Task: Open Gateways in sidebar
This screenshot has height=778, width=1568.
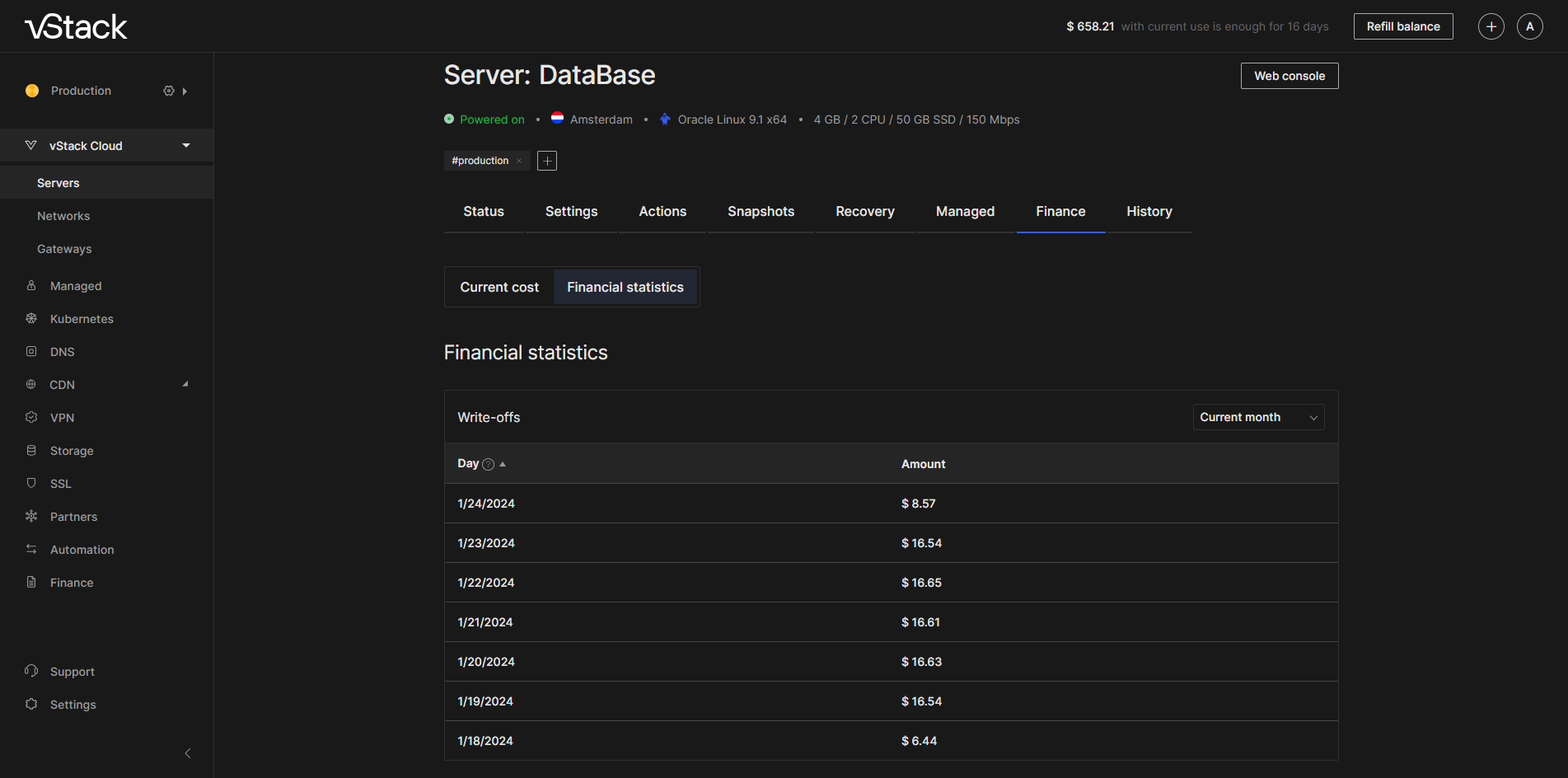Action: pyautogui.click(x=64, y=249)
